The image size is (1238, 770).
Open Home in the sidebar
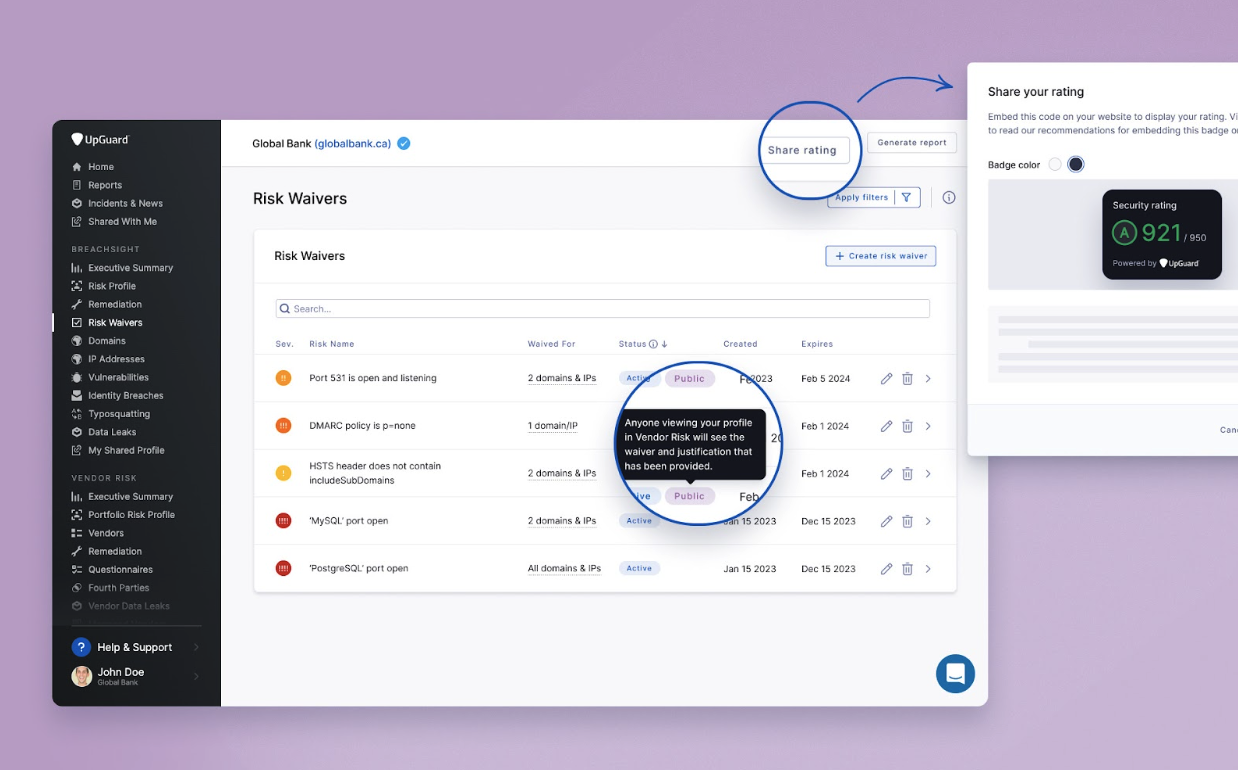tap(101, 167)
